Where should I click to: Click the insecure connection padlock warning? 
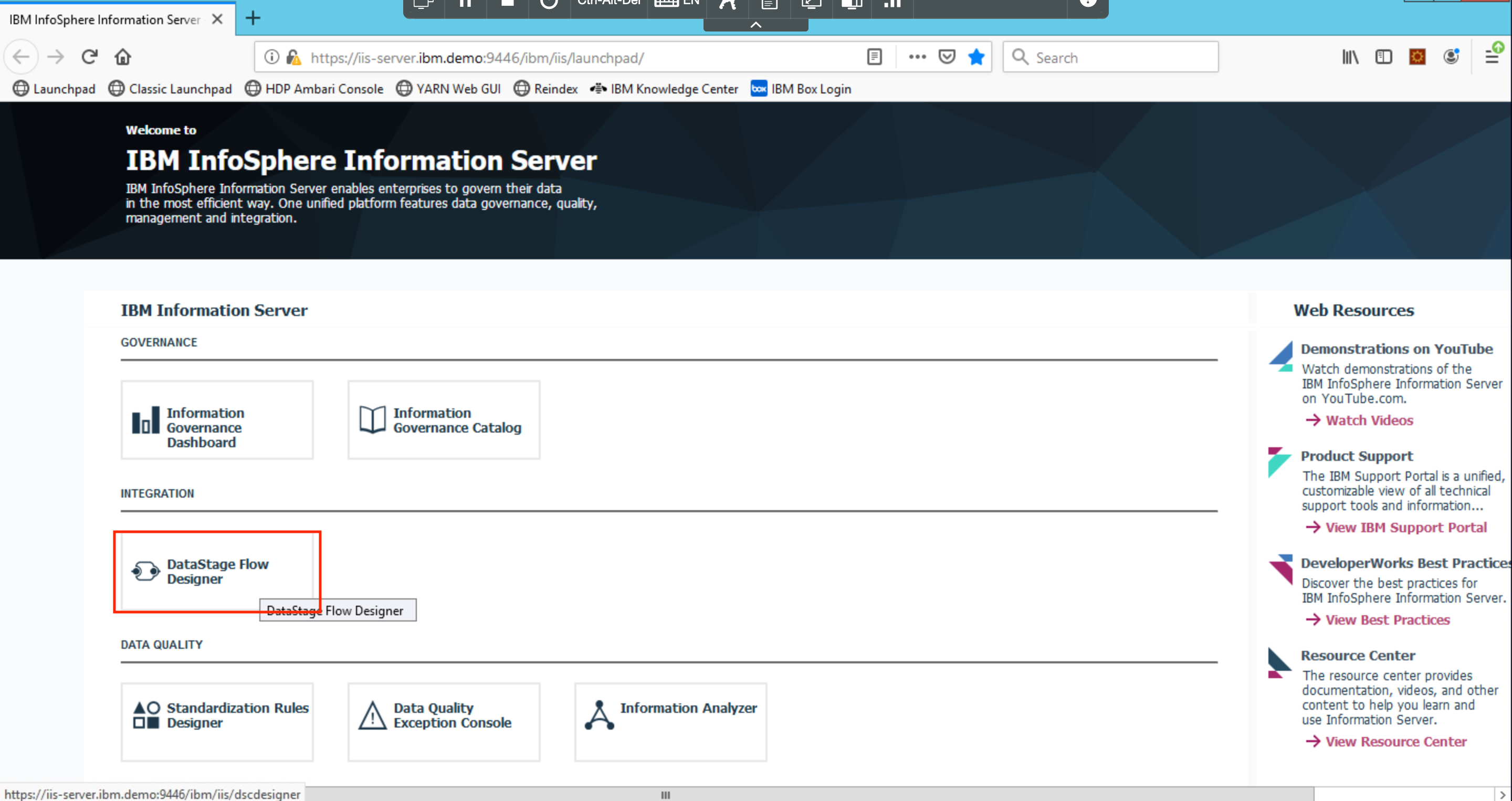pyautogui.click(x=293, y=57)
